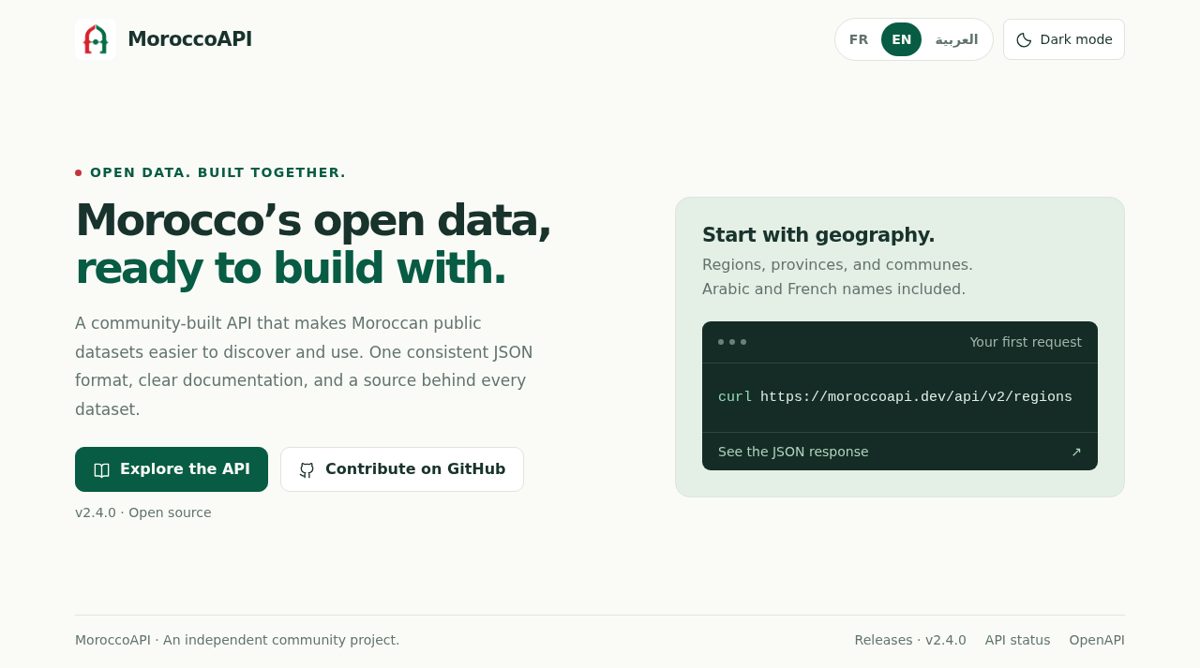Open the Releases · v2.4.0 footer link
This screenshot has height=668, width=1200.
pos(910,640)
